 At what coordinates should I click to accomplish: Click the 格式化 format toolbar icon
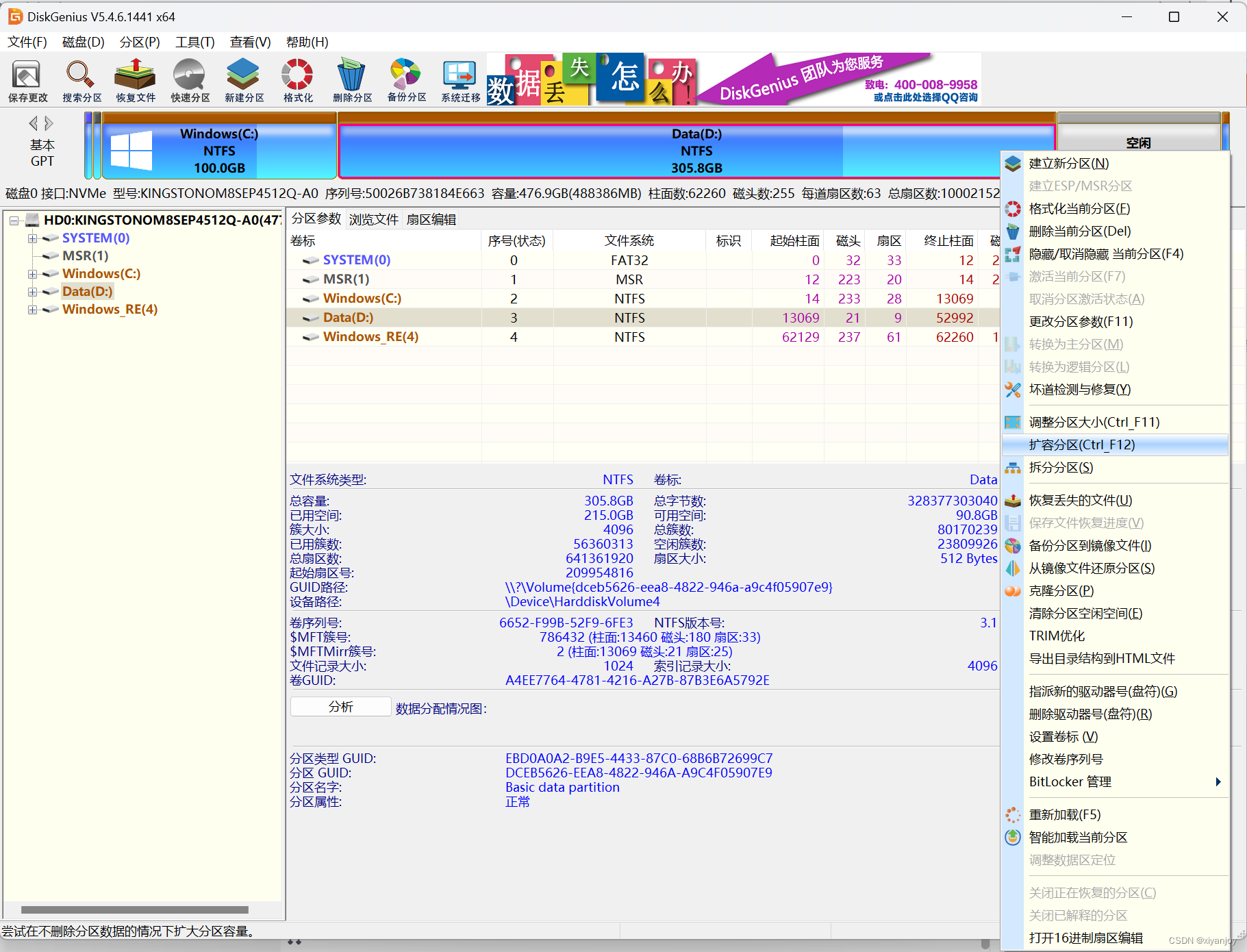[x=298, y=81]
